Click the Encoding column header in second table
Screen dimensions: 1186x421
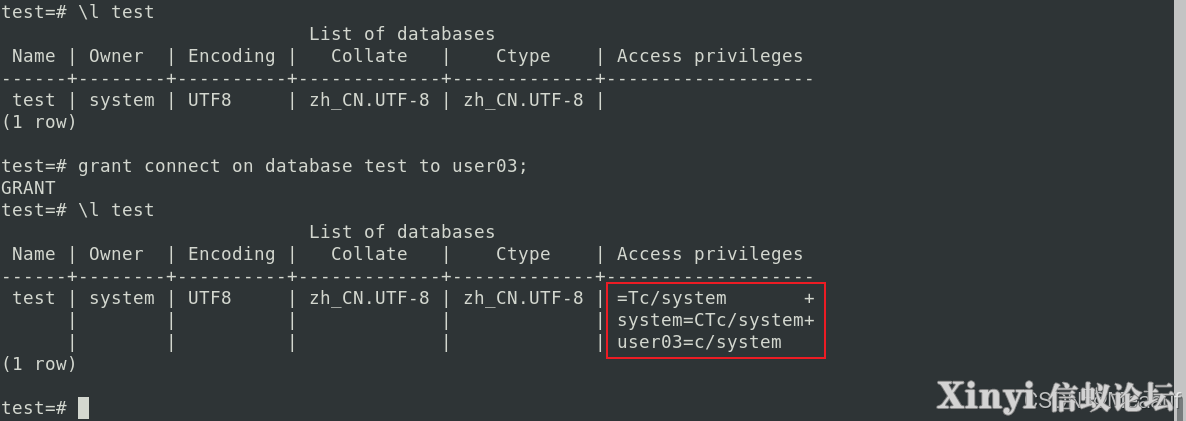click(231, 255)
